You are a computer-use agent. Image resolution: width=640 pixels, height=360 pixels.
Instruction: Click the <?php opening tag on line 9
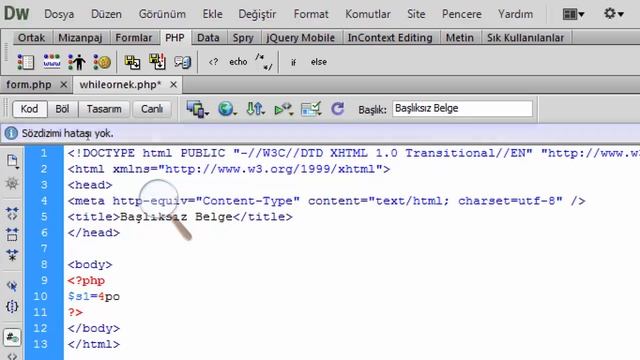86,281
